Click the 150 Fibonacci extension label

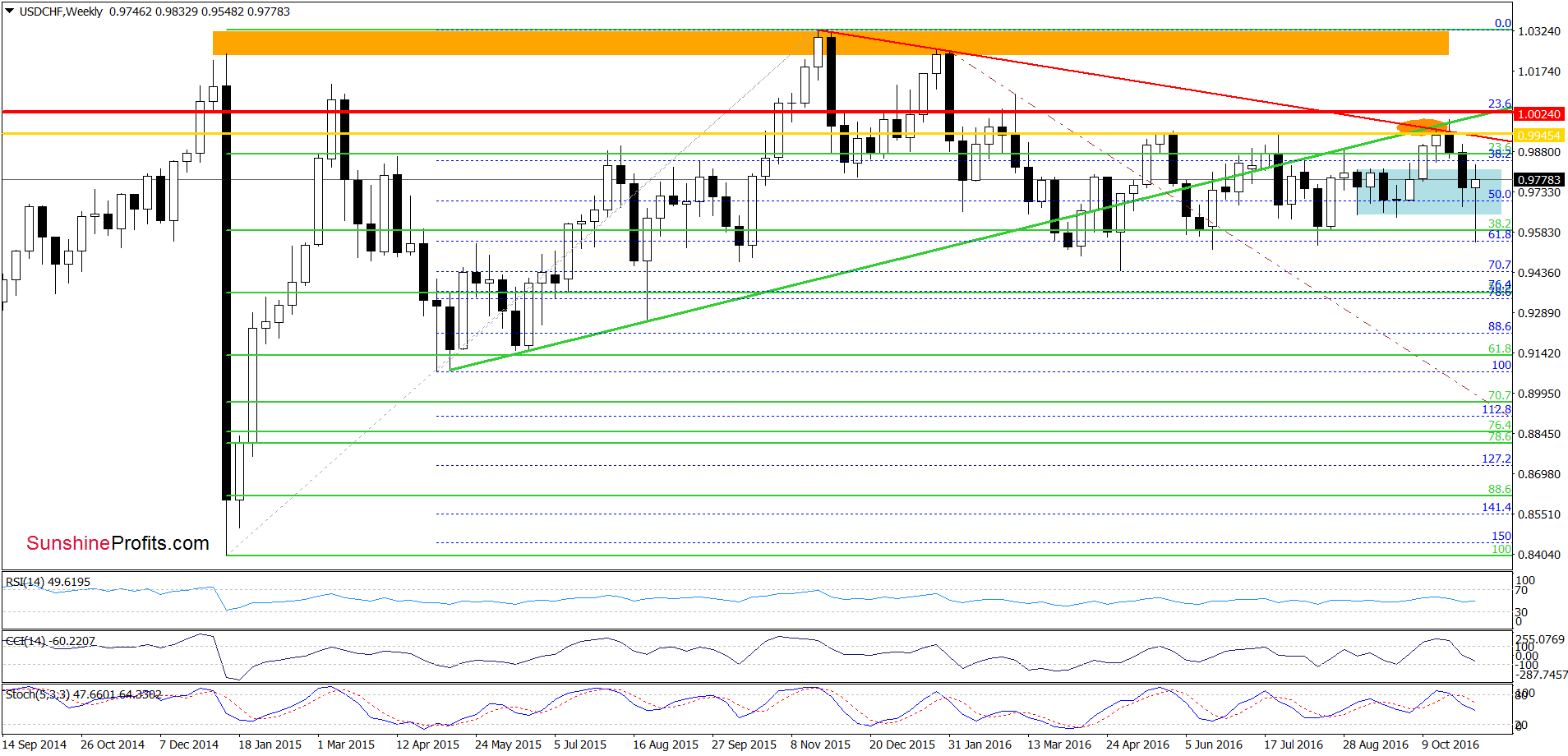click(x=1501, y=536)
